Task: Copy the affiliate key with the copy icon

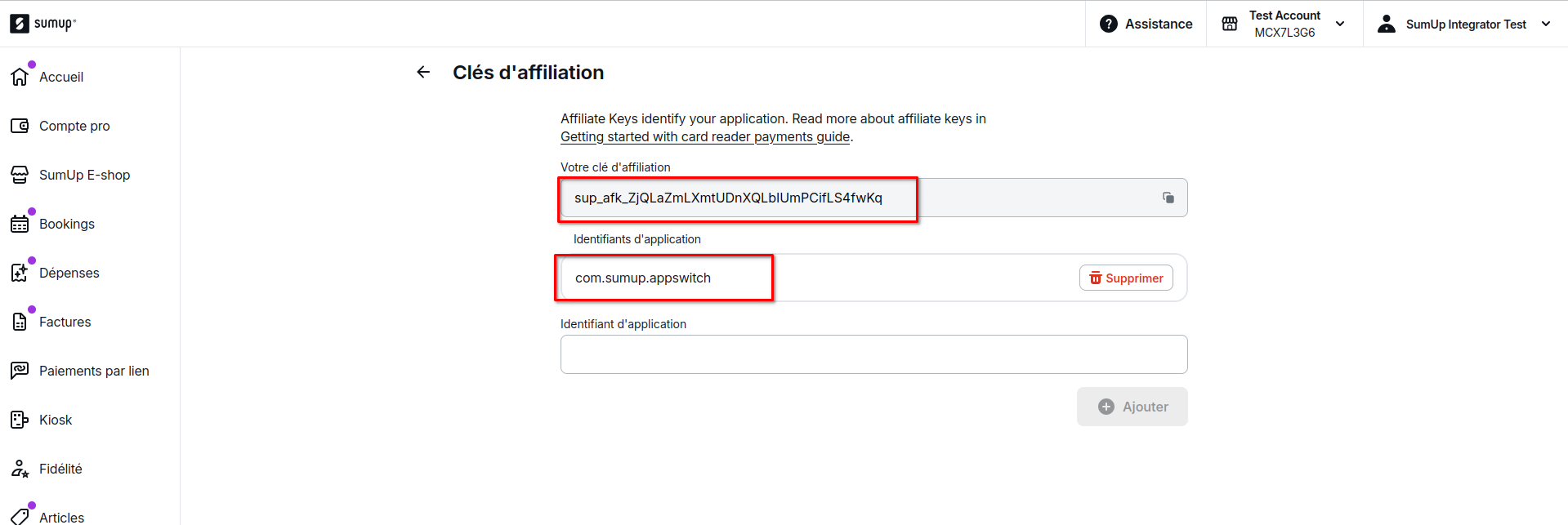Action: pyautogui.click(x=1168, y=198)
